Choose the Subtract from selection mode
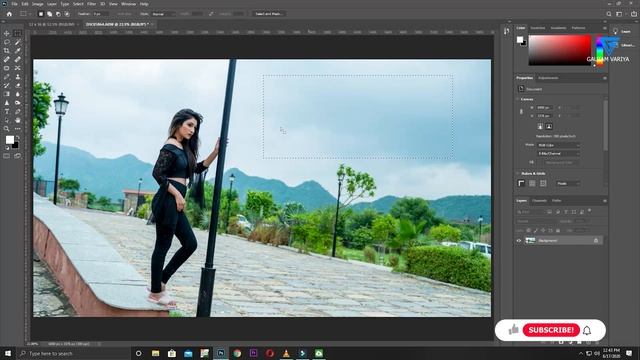The width and height of the screenshot is (640, 360). pos(58,14)
